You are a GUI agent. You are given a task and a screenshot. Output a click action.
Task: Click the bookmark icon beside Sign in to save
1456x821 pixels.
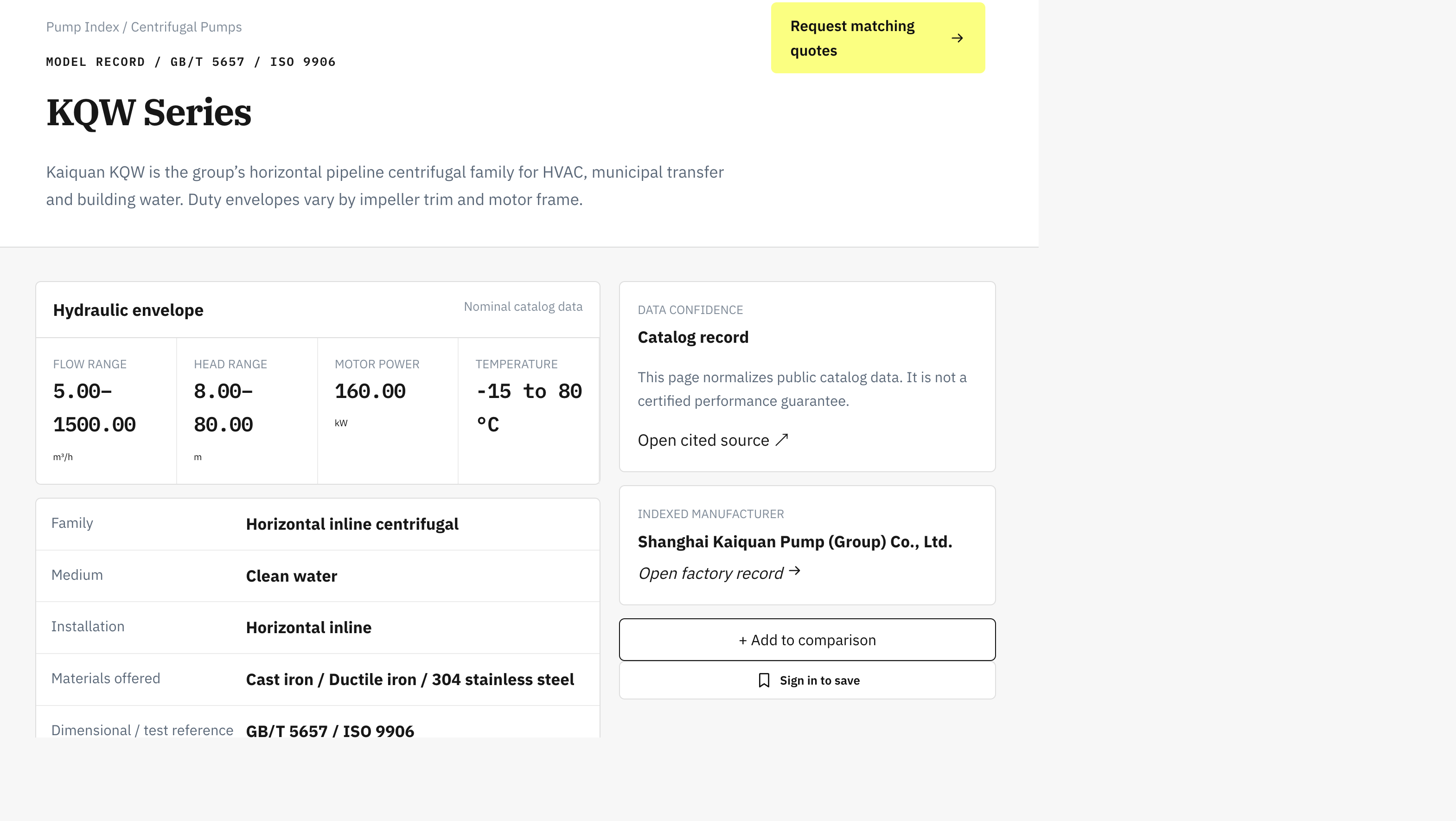click(764, 680)
